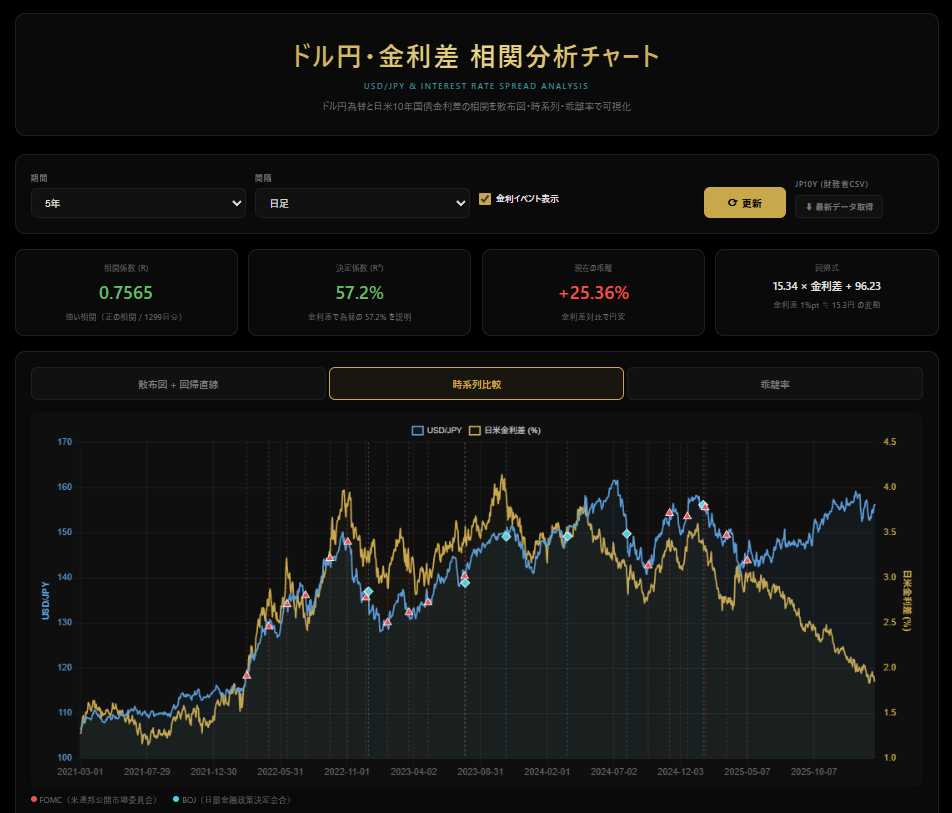Select the 時系列比較 tab
Screen dimensions: 952x813
pos(476,383)
